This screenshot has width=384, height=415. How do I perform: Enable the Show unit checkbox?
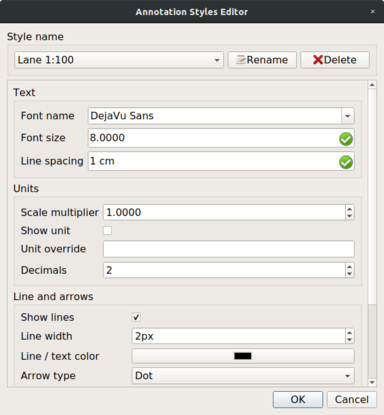point(107,230)
